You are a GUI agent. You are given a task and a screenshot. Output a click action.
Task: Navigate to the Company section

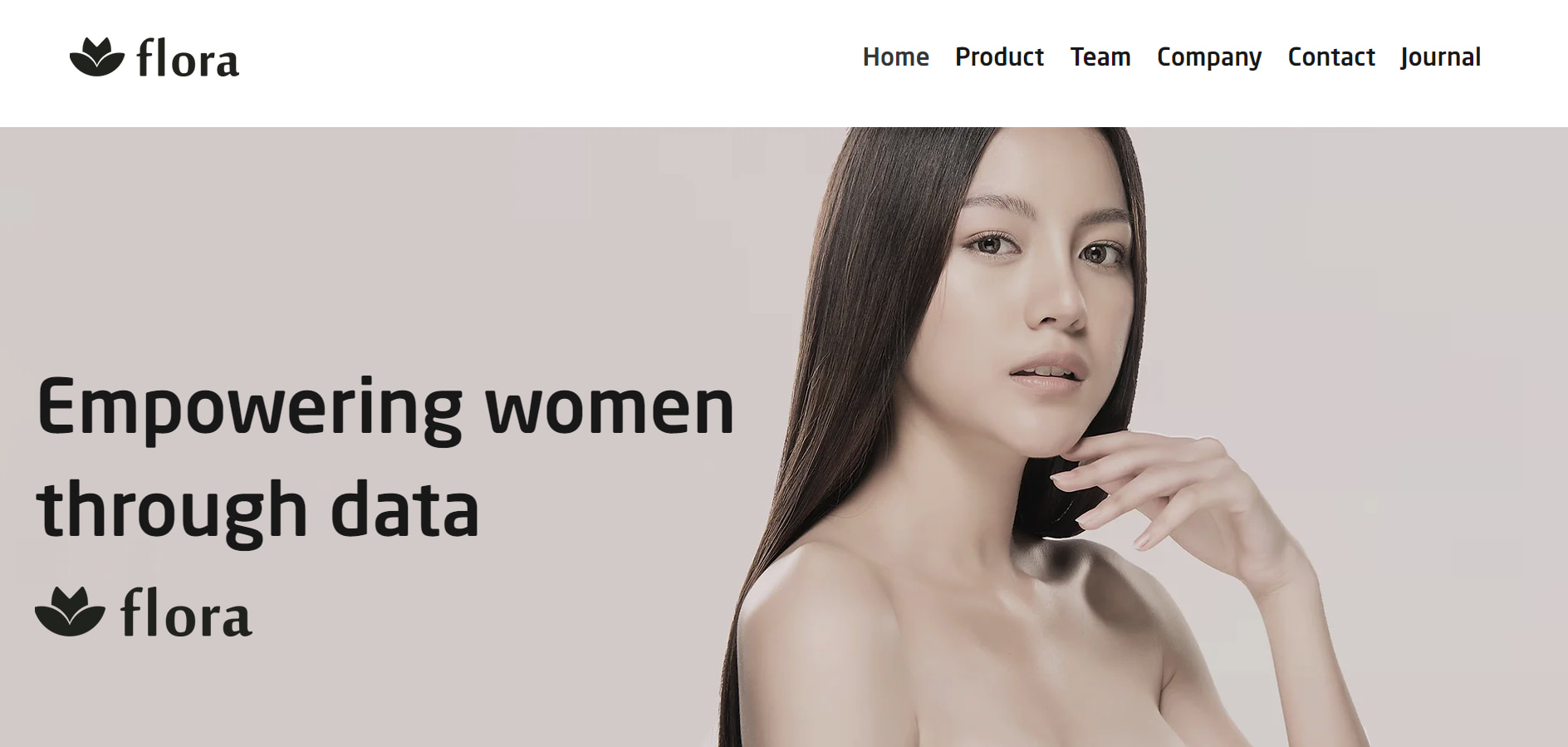pyautogui.click(x=1209, y=58)
